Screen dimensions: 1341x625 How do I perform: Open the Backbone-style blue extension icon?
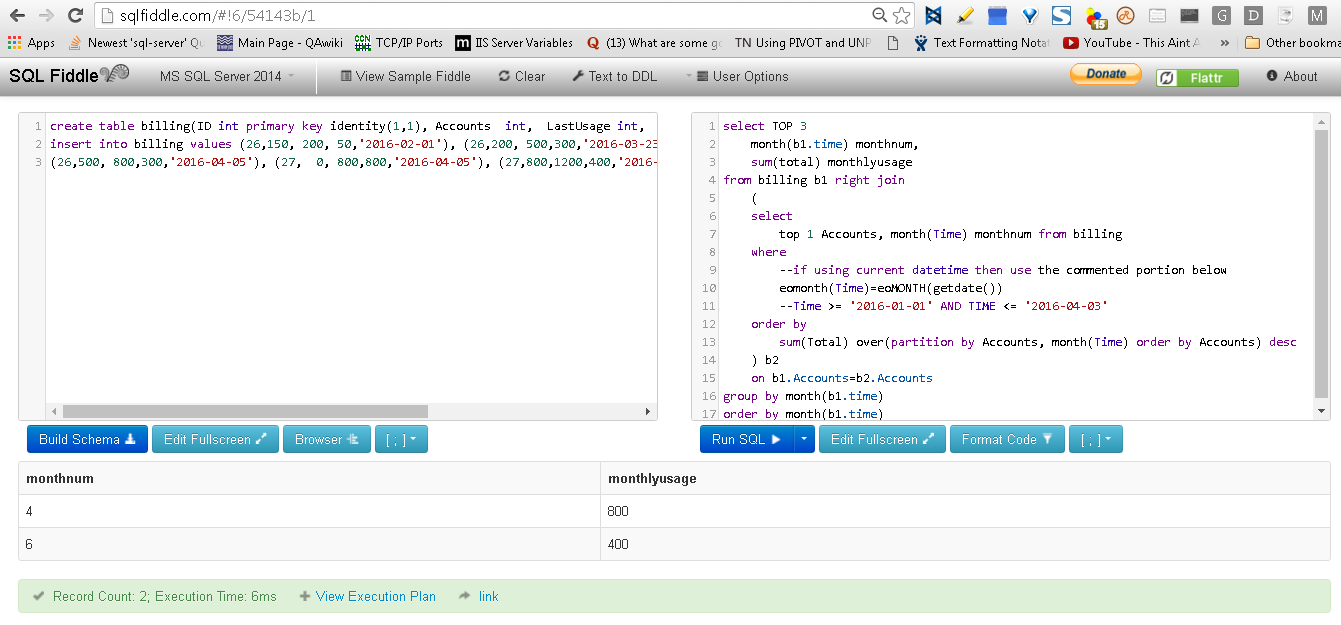tap(933, 16)
